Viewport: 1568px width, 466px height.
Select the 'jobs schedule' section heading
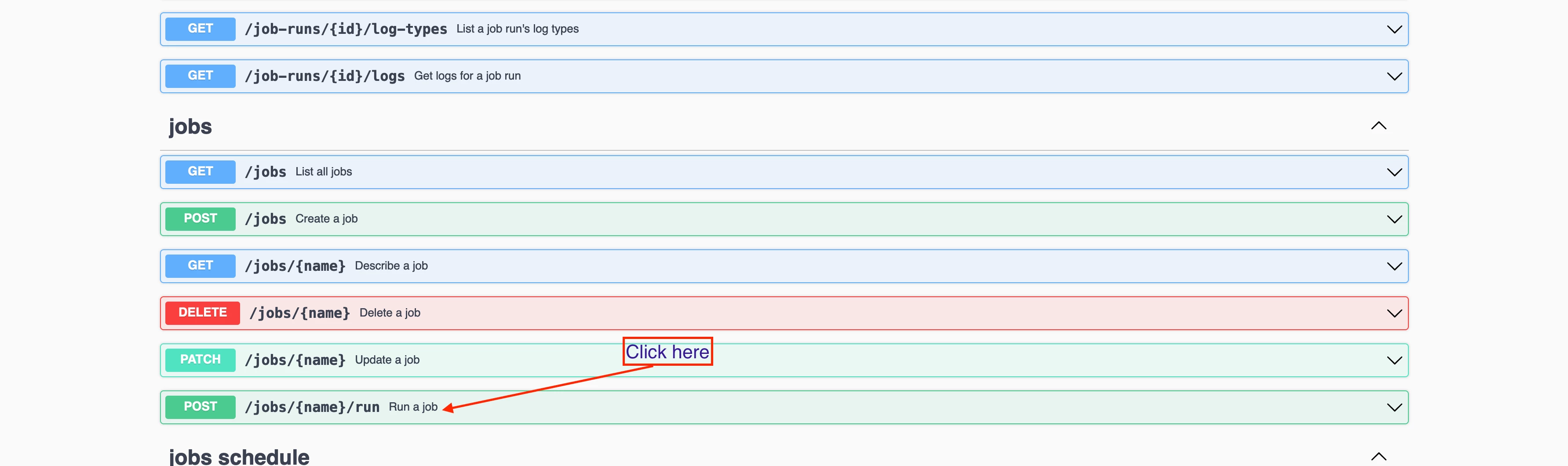click(x=239, y=457)
